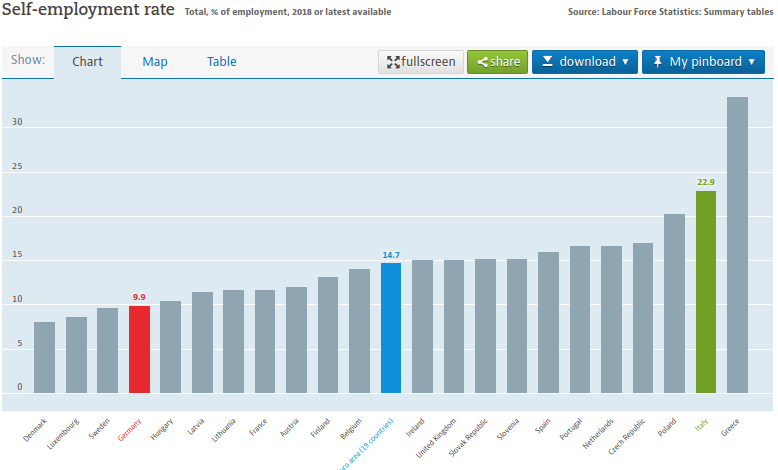The image size is (778, 470).
Task: Click the France axis label
Action: (x=258, y=427)
